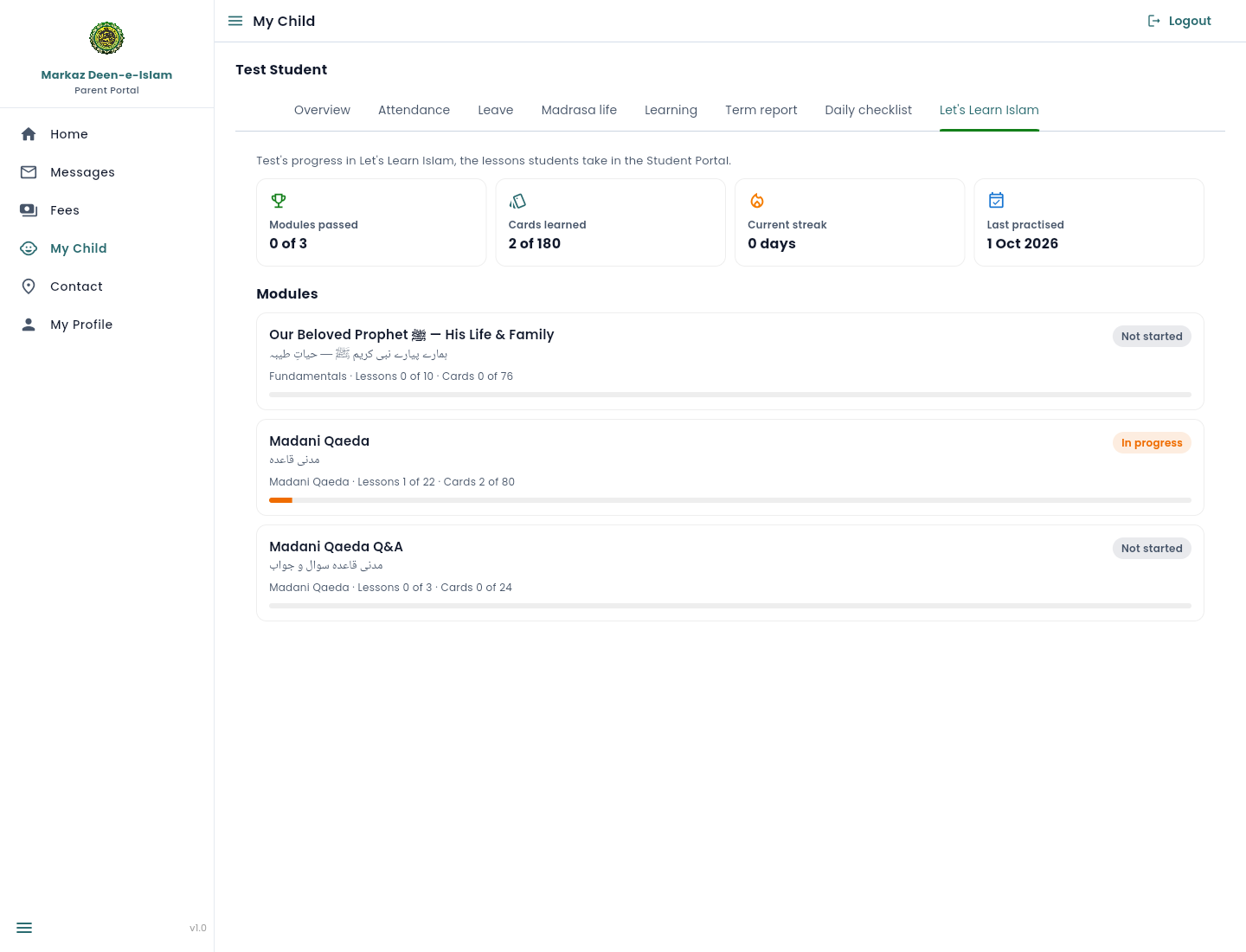1246x952 pixels.
Task: Open the Overview tab
Action: pyautogui.click(x=322, y=110)
